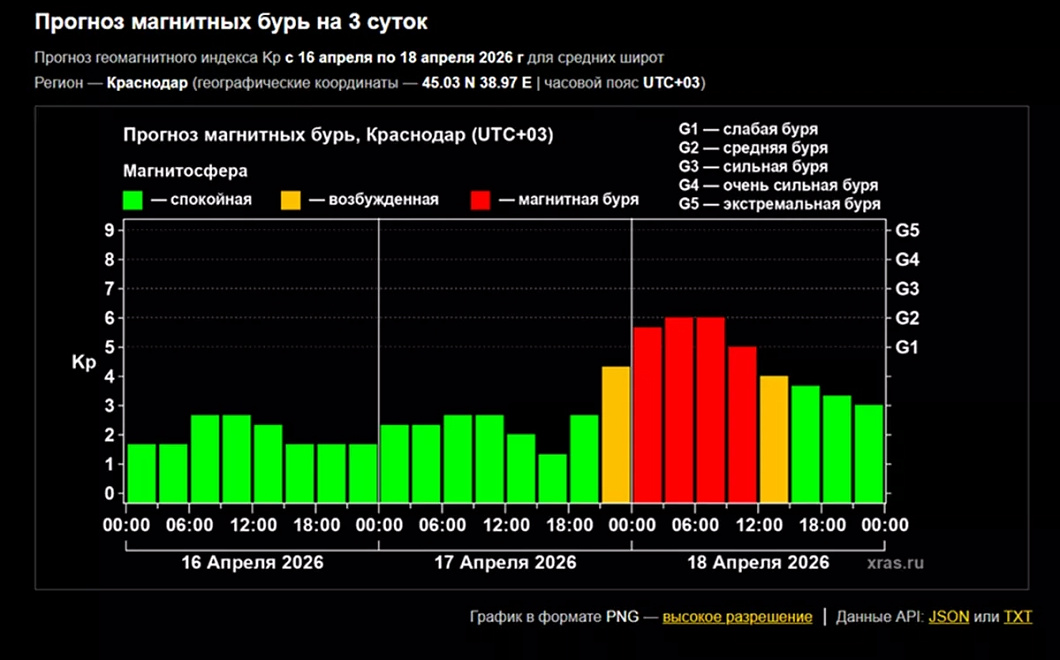Click the yellow bar at 12:00 on 18 April
Viewport: 1060px width, 660px height.
click(774, 439)
